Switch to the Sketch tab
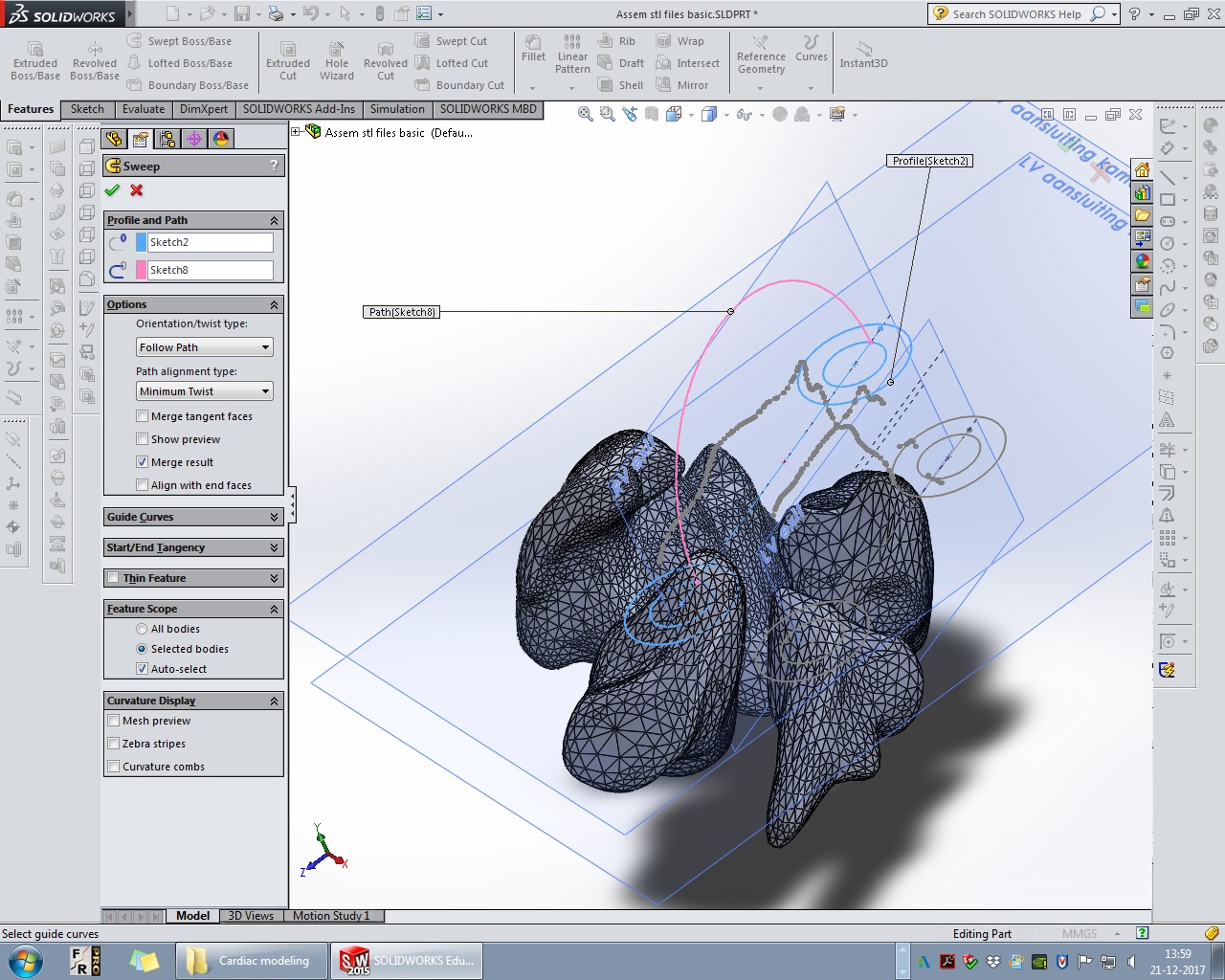The width and height of the screenshot is (1225, 980). coord(87,109)
